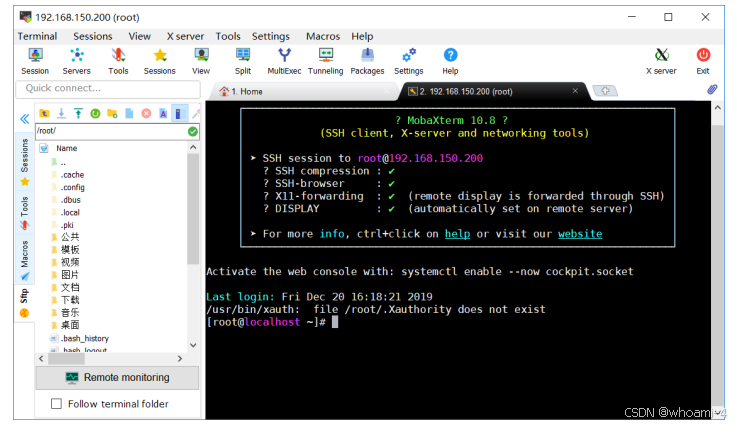
Task: Go to parent folder SFTP icon
Action: tap(44, 114)
